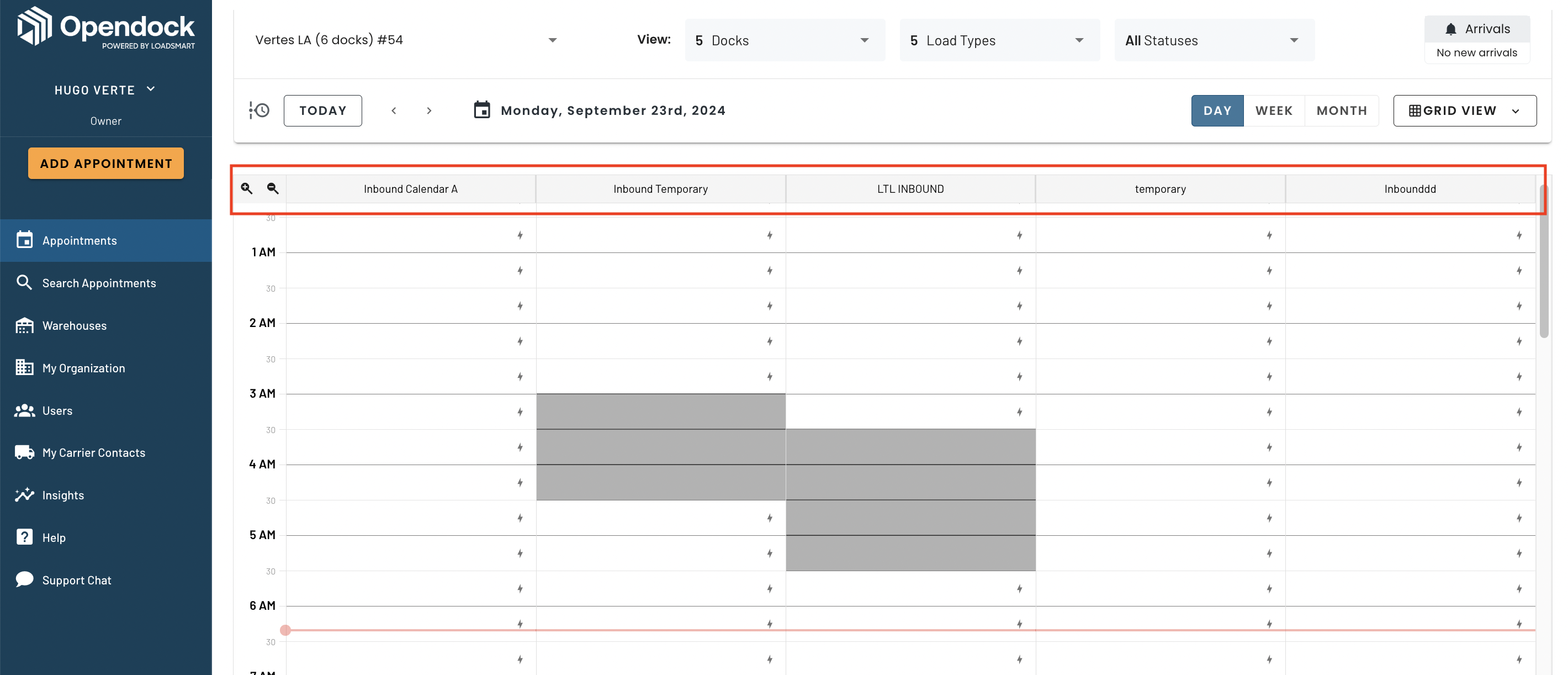Click the LTL INBOUND column header
The image size is (1568, 675).
pyautogui.click(x=910, y=189)
